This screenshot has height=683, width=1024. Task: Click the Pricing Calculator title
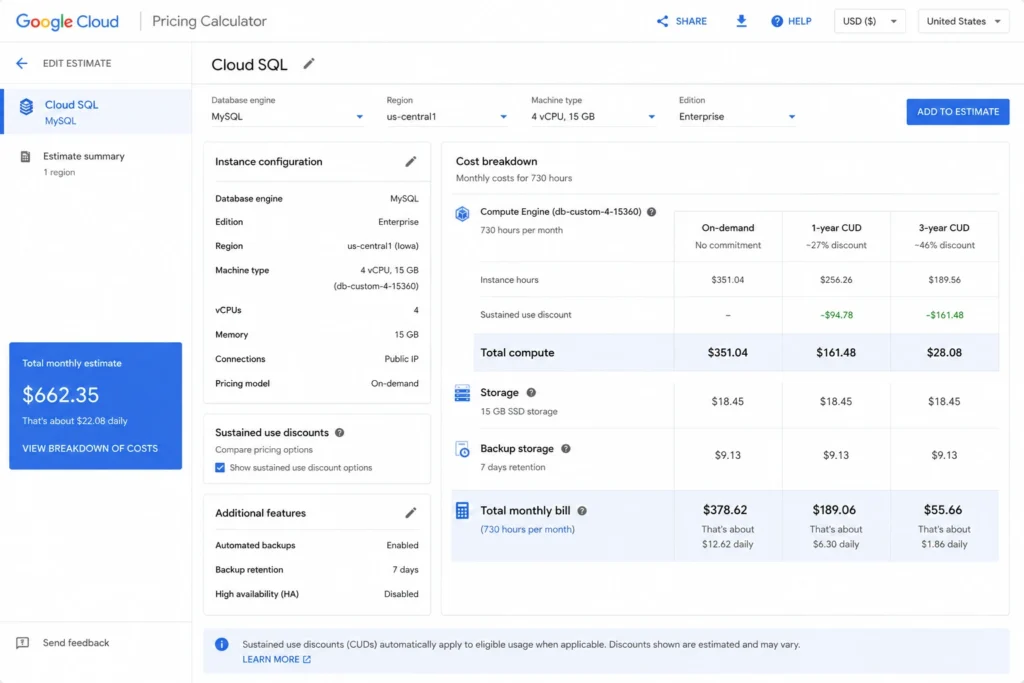tap(209, 21)
